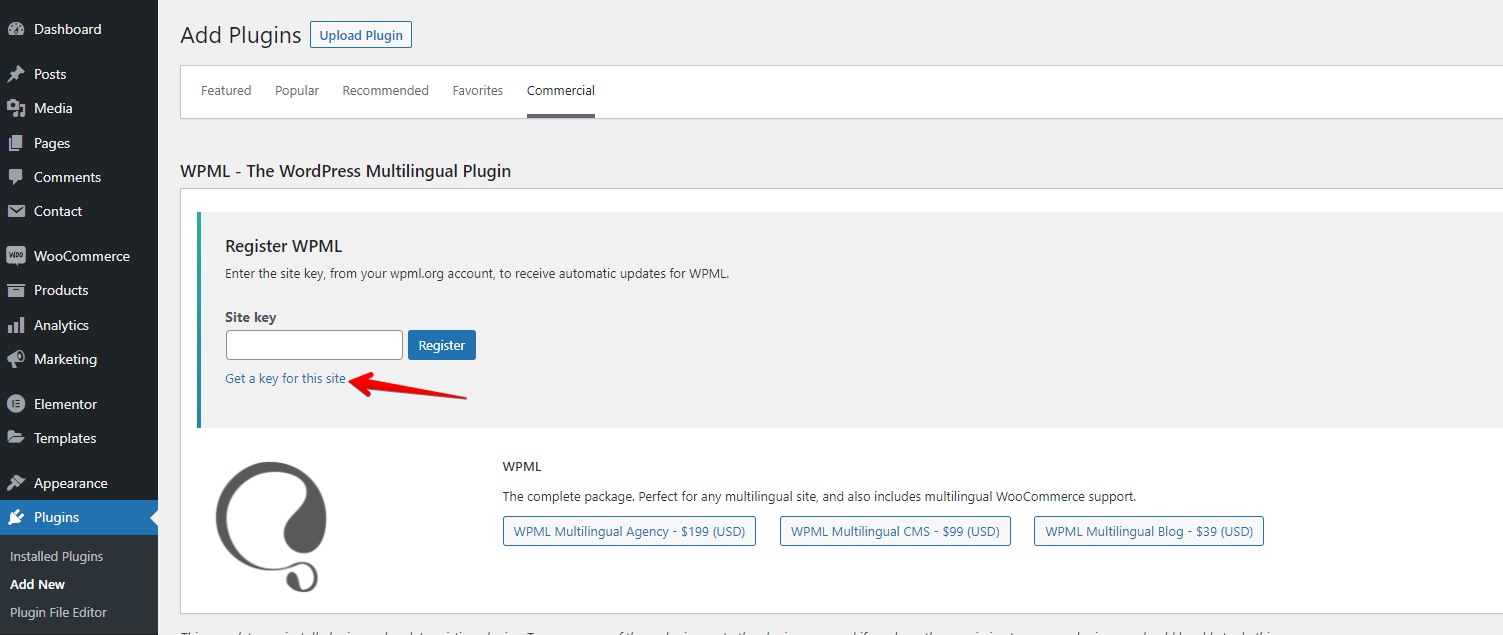Switch to the Favorites tab
This screenshot has width=1503, height=635.
click(x=478, y=90)
